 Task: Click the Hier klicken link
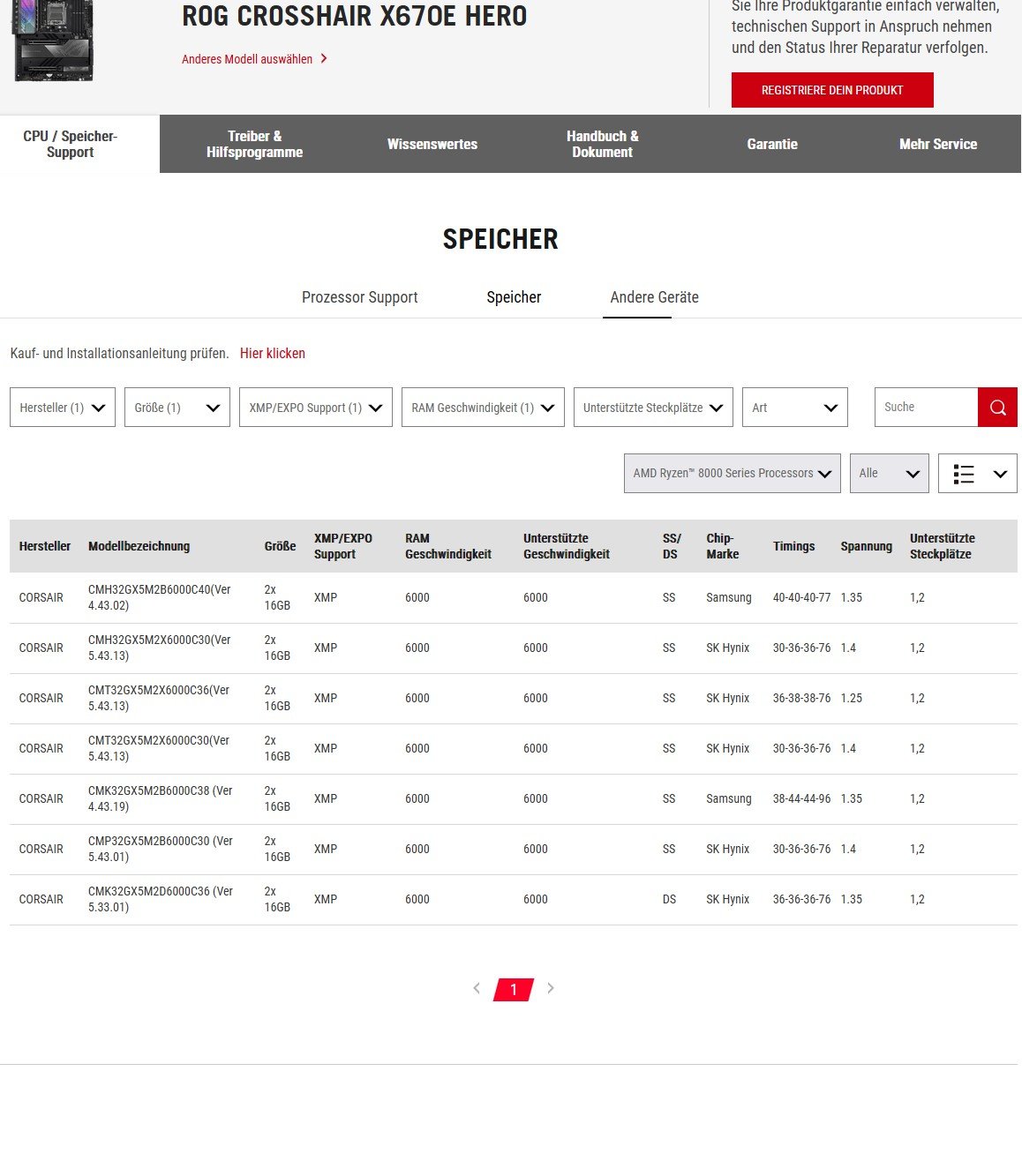[273, 353]
